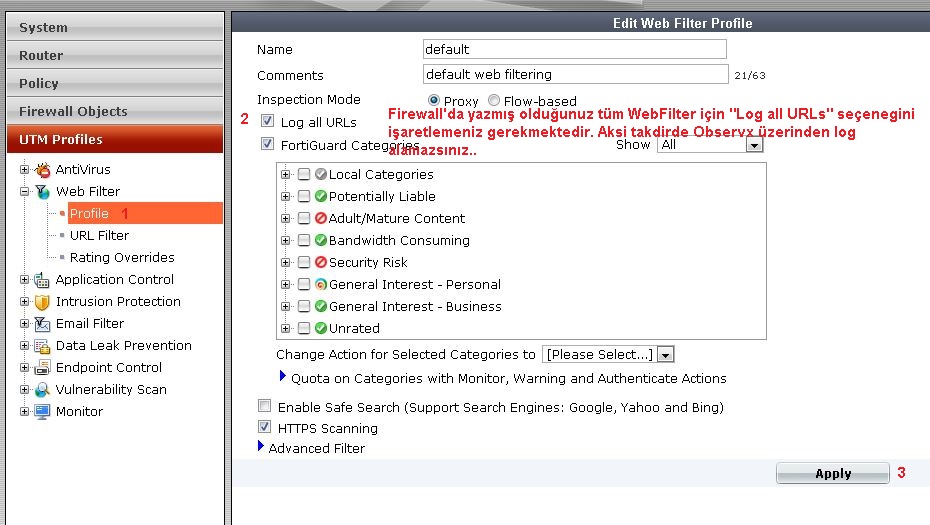930x525 pixels.
Task: Click Potentially Liable green allow icon
Action: [321, 196]
